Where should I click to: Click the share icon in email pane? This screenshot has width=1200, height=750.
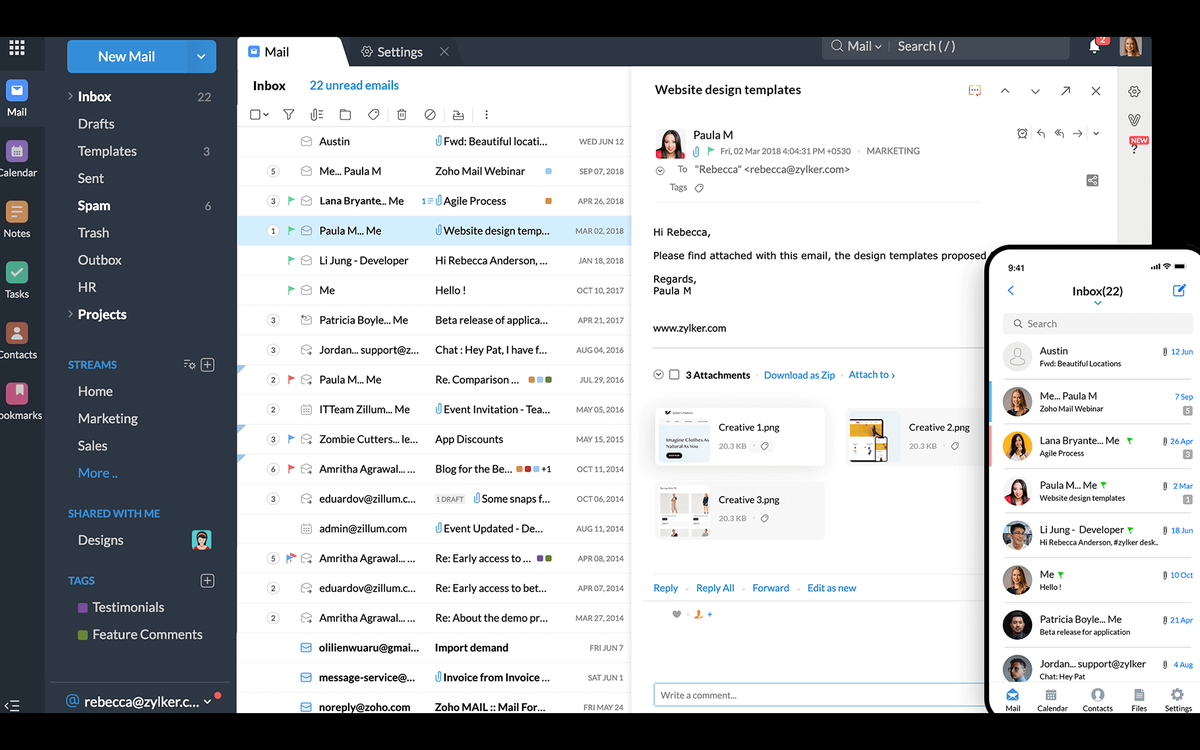(x=1092, y=181)
